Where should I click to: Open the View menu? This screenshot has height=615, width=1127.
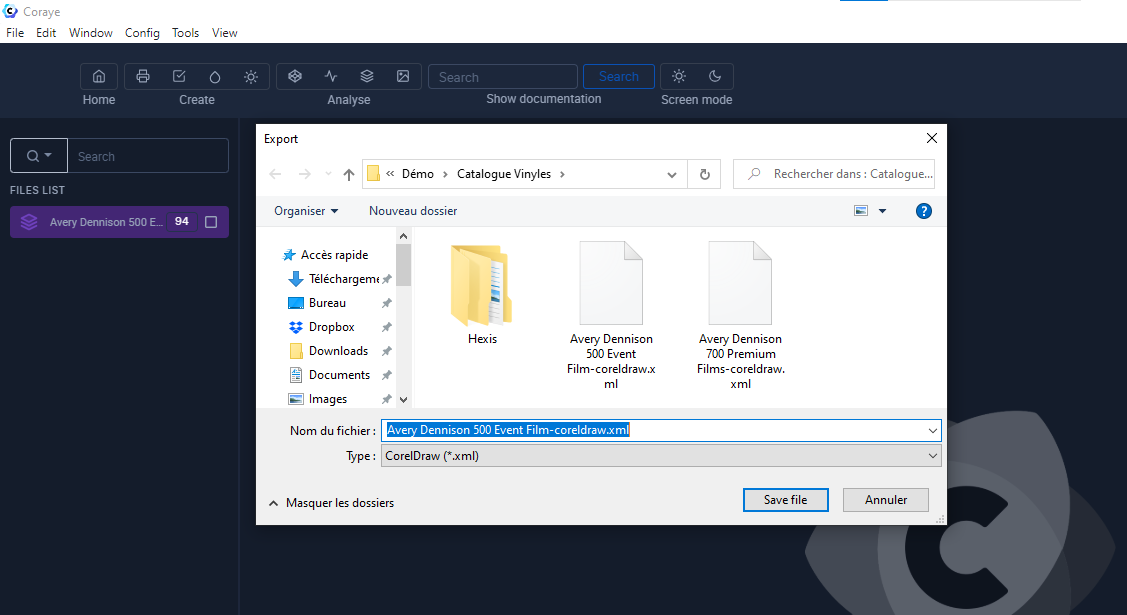tap(224, 33)
